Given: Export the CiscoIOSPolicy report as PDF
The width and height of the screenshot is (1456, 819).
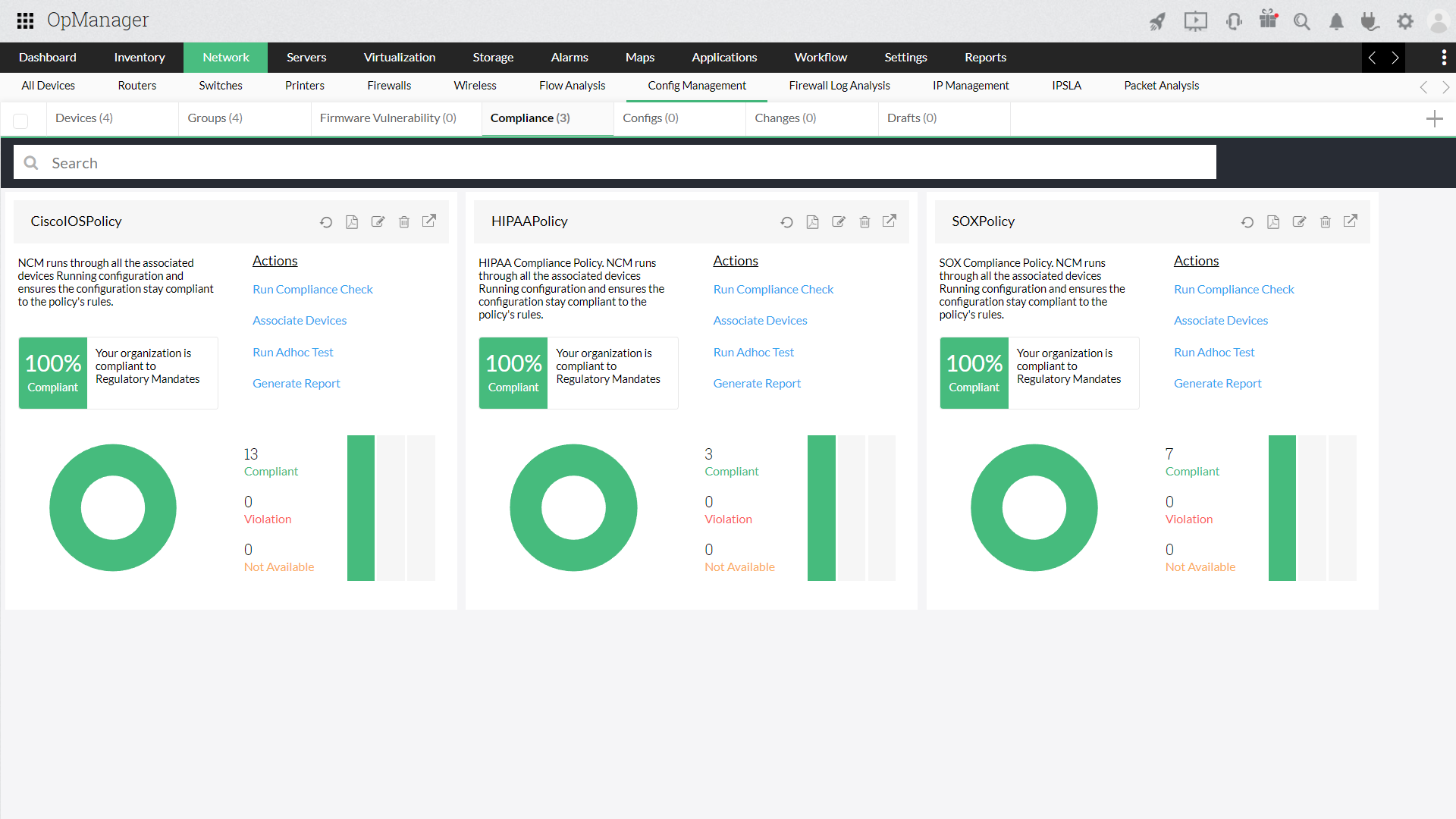Looking at the screenshot, I should [352, 221].
